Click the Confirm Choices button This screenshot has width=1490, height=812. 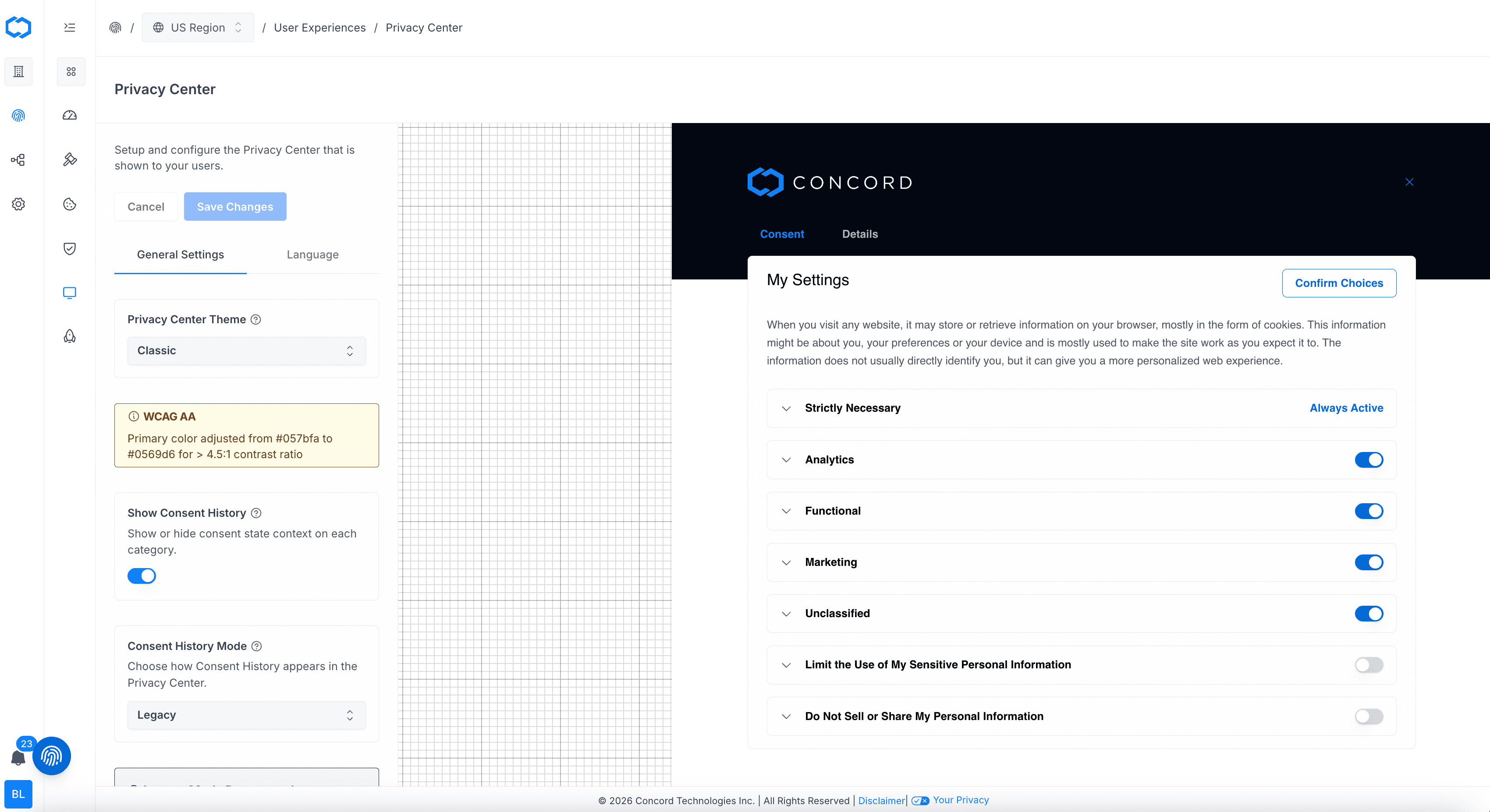[1338, 283]
